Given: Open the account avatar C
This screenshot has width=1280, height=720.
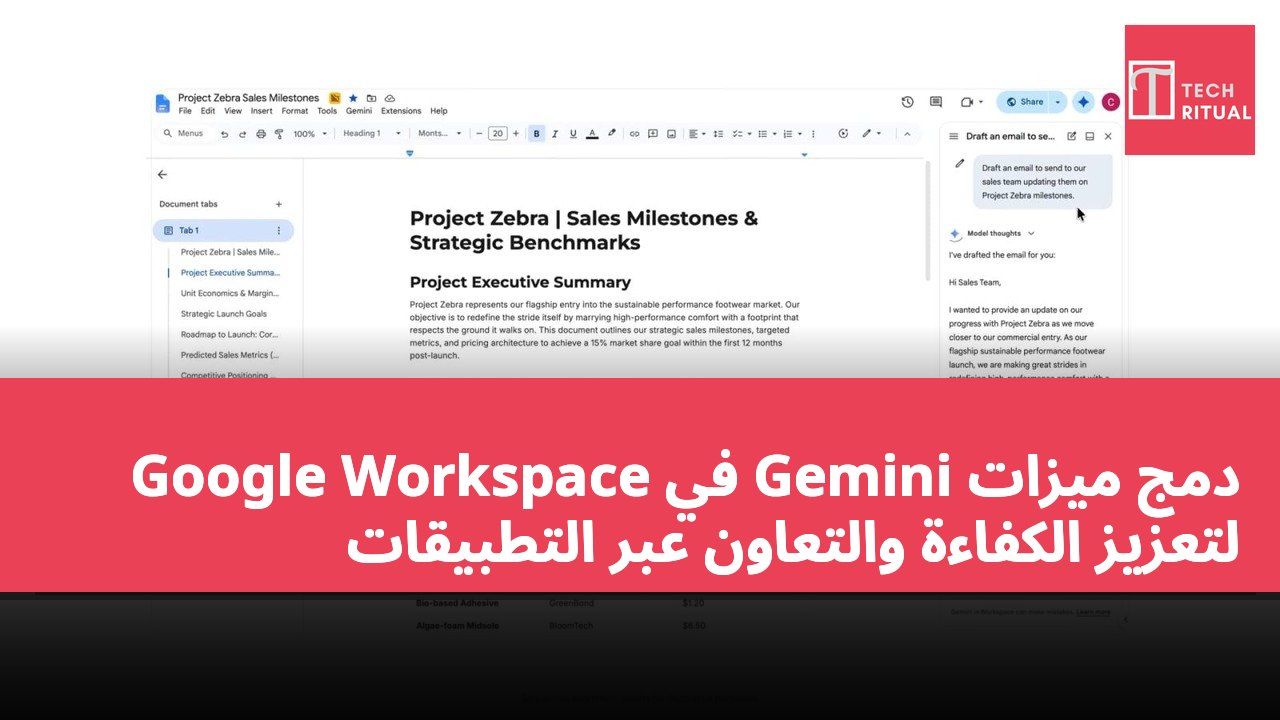Looking at the screenshot, I should pyautogui.click(x=1110, y=102).
